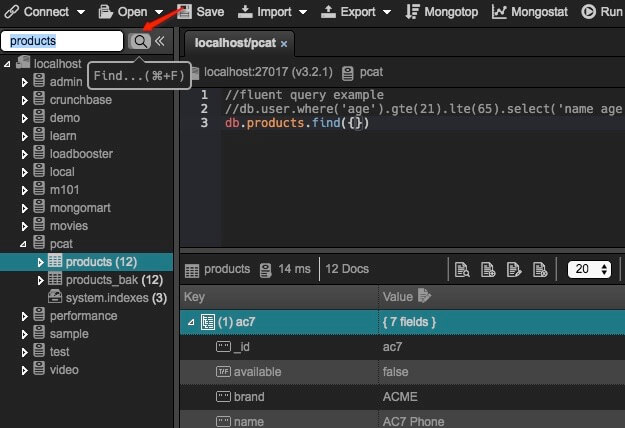This screenshot has height=428, width=625.
Task: Click the Import toolbar button
Action: [265, 12]
